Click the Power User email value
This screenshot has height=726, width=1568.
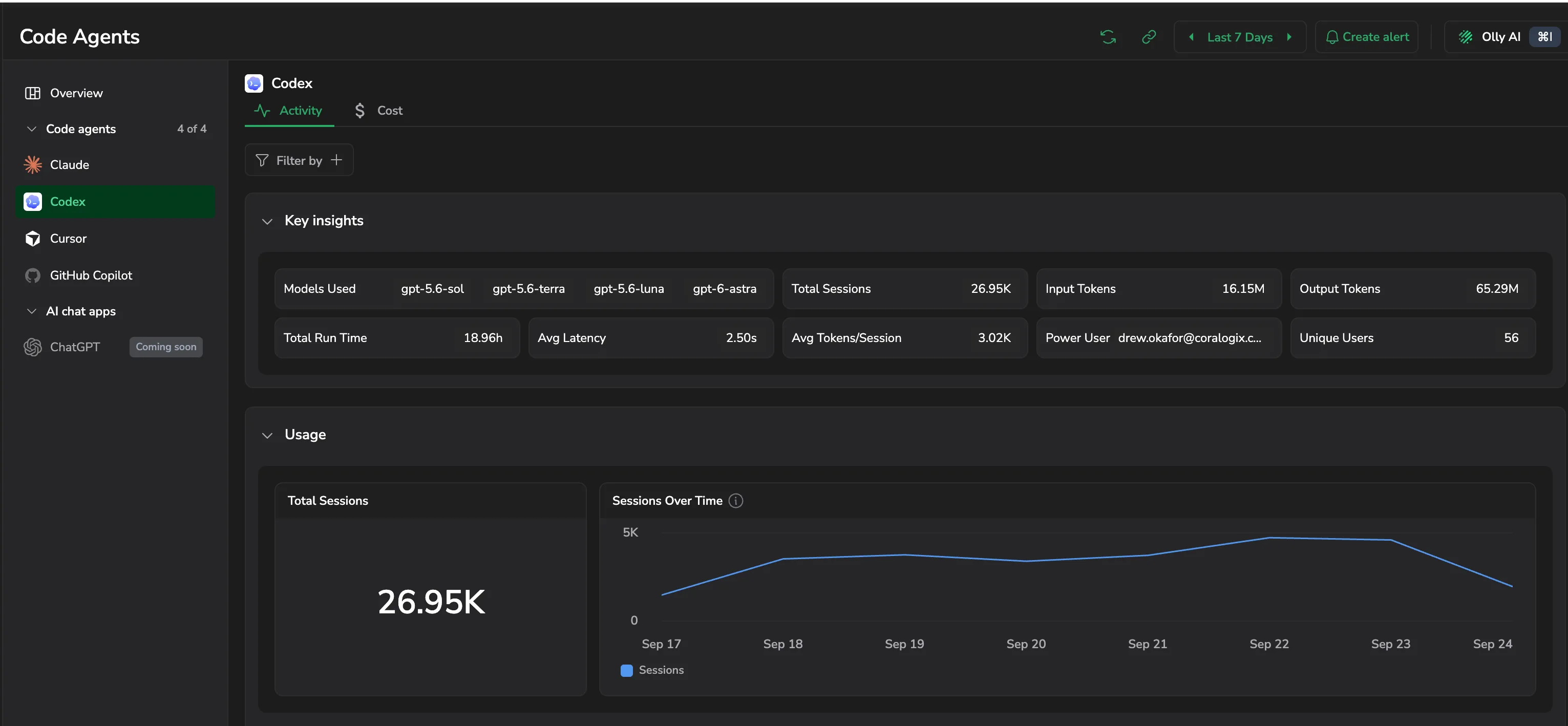(x=1190, y=338)
